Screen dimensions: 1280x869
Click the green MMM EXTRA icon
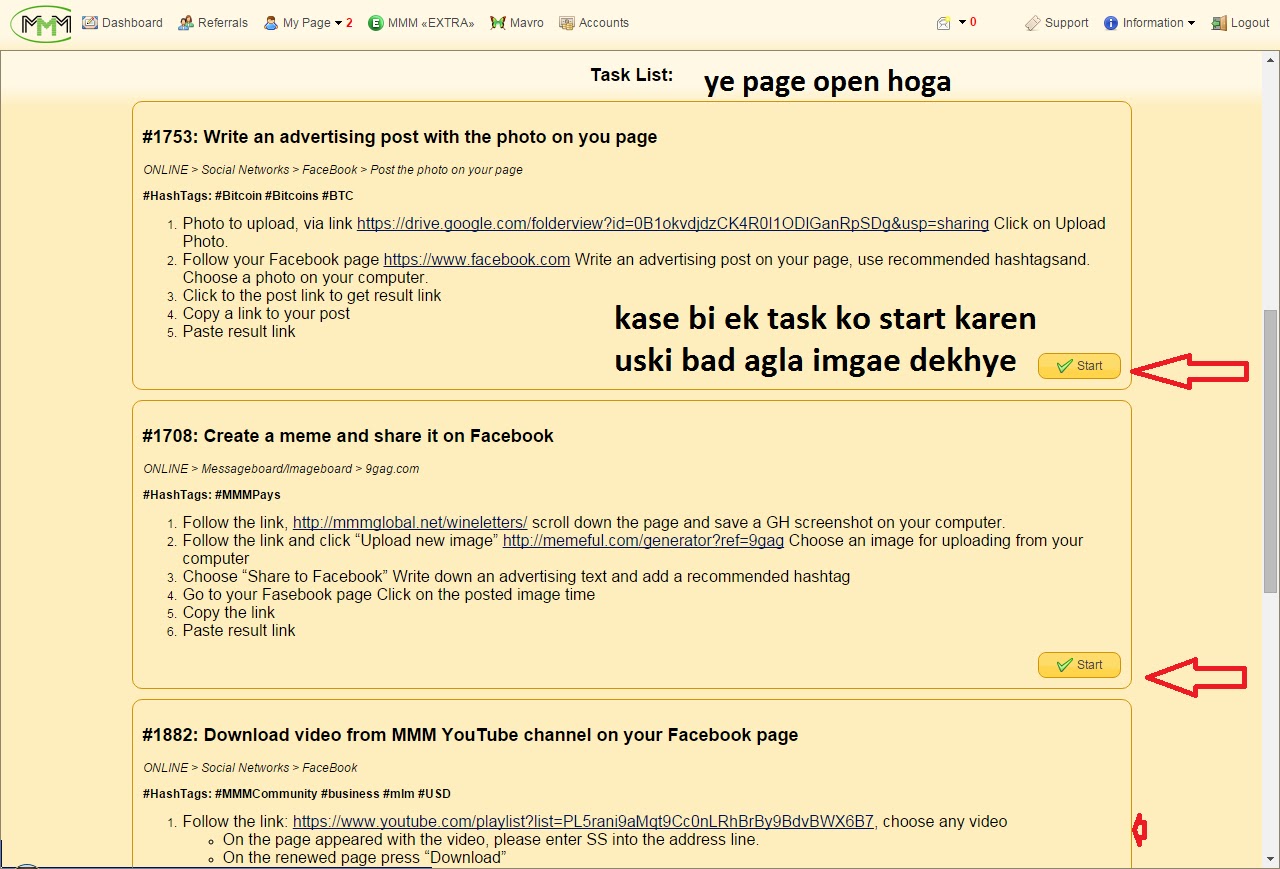(376, 22)
